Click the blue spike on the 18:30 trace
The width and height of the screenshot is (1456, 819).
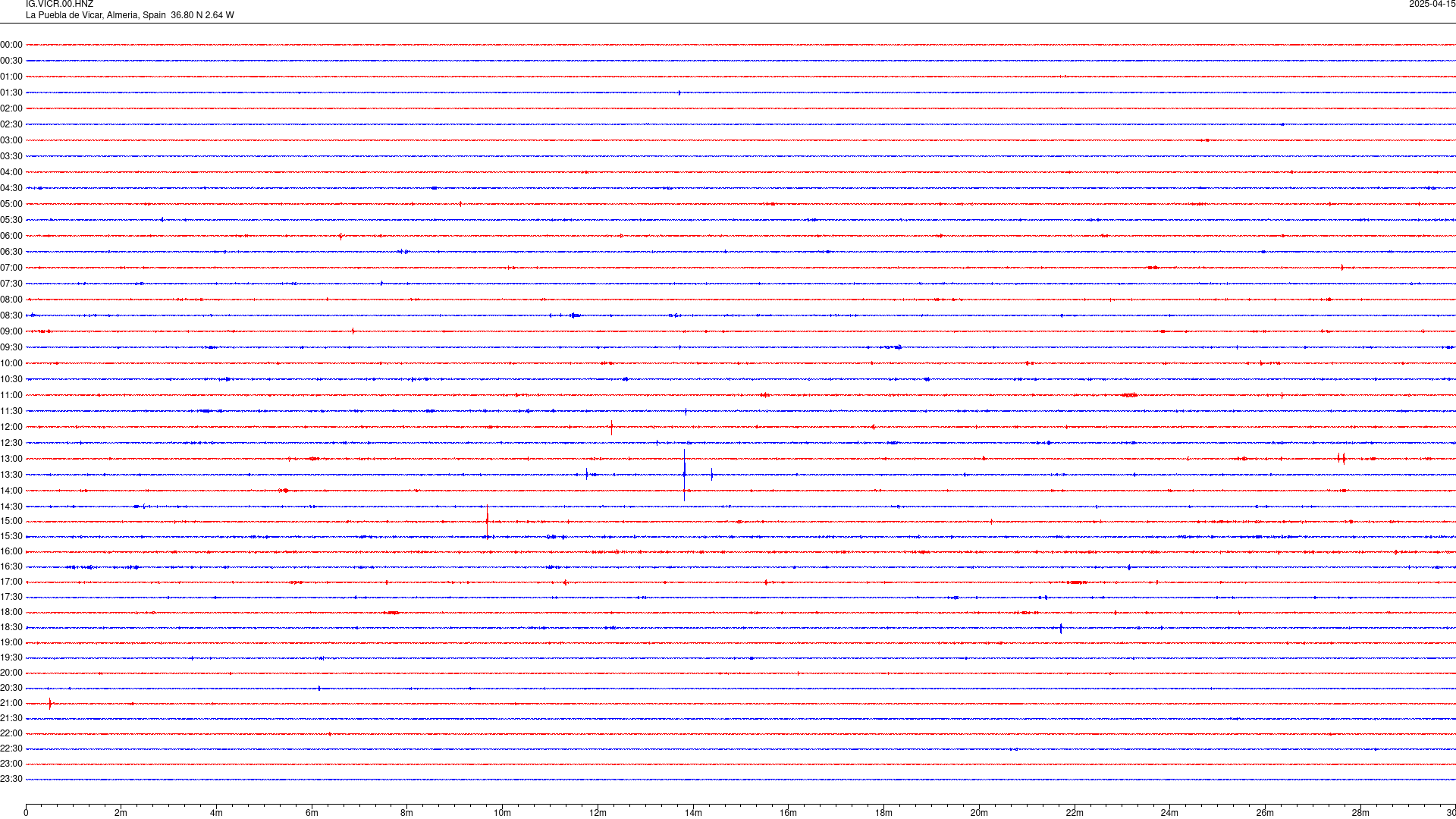coord(1061,628)
